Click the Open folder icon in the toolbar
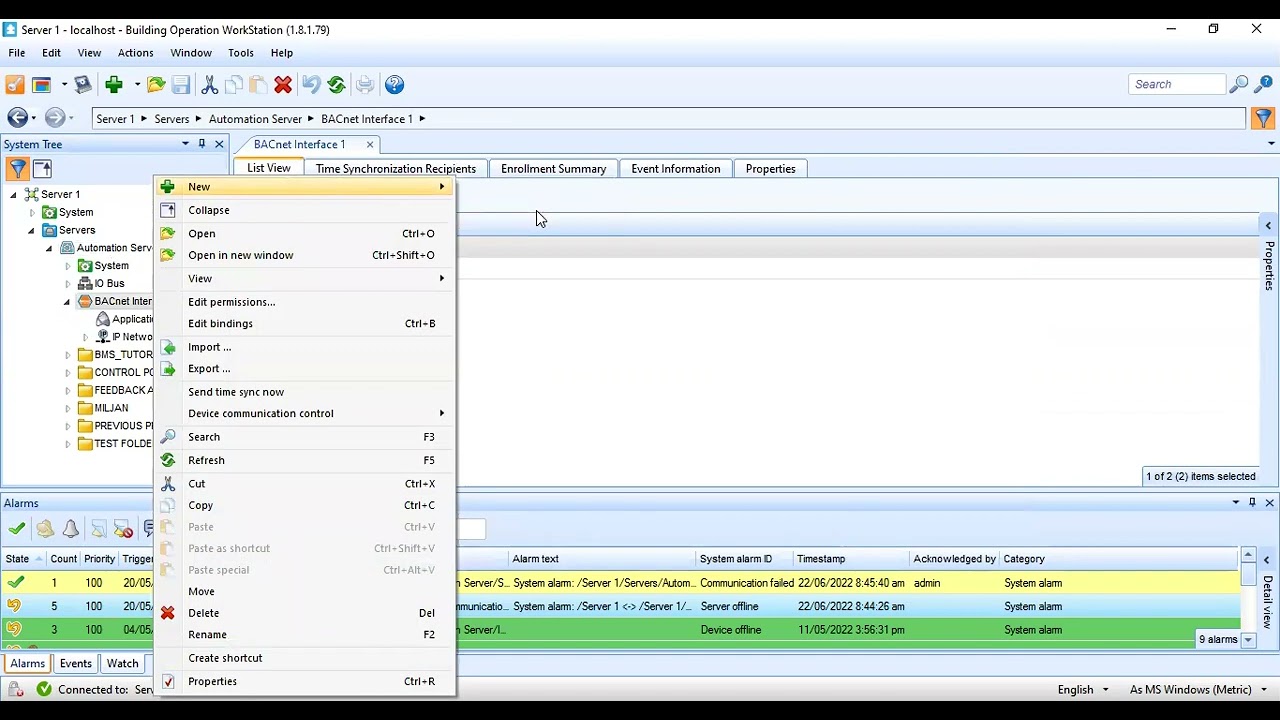This screenshot has width=1280, height=720. pyautogui.click(x=156, y=85)
